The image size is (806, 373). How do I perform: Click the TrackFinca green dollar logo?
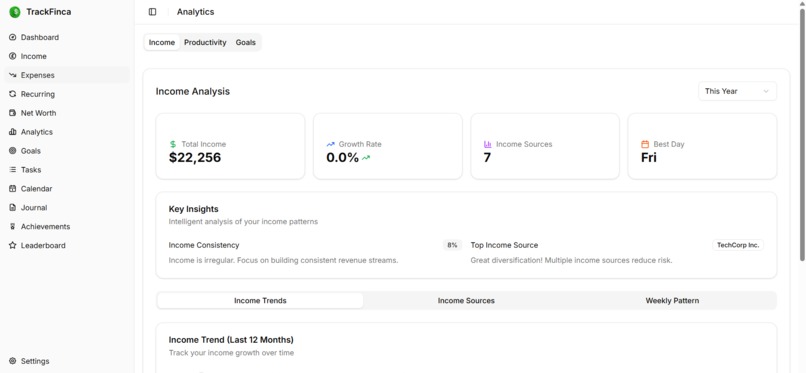coord(14,12)
